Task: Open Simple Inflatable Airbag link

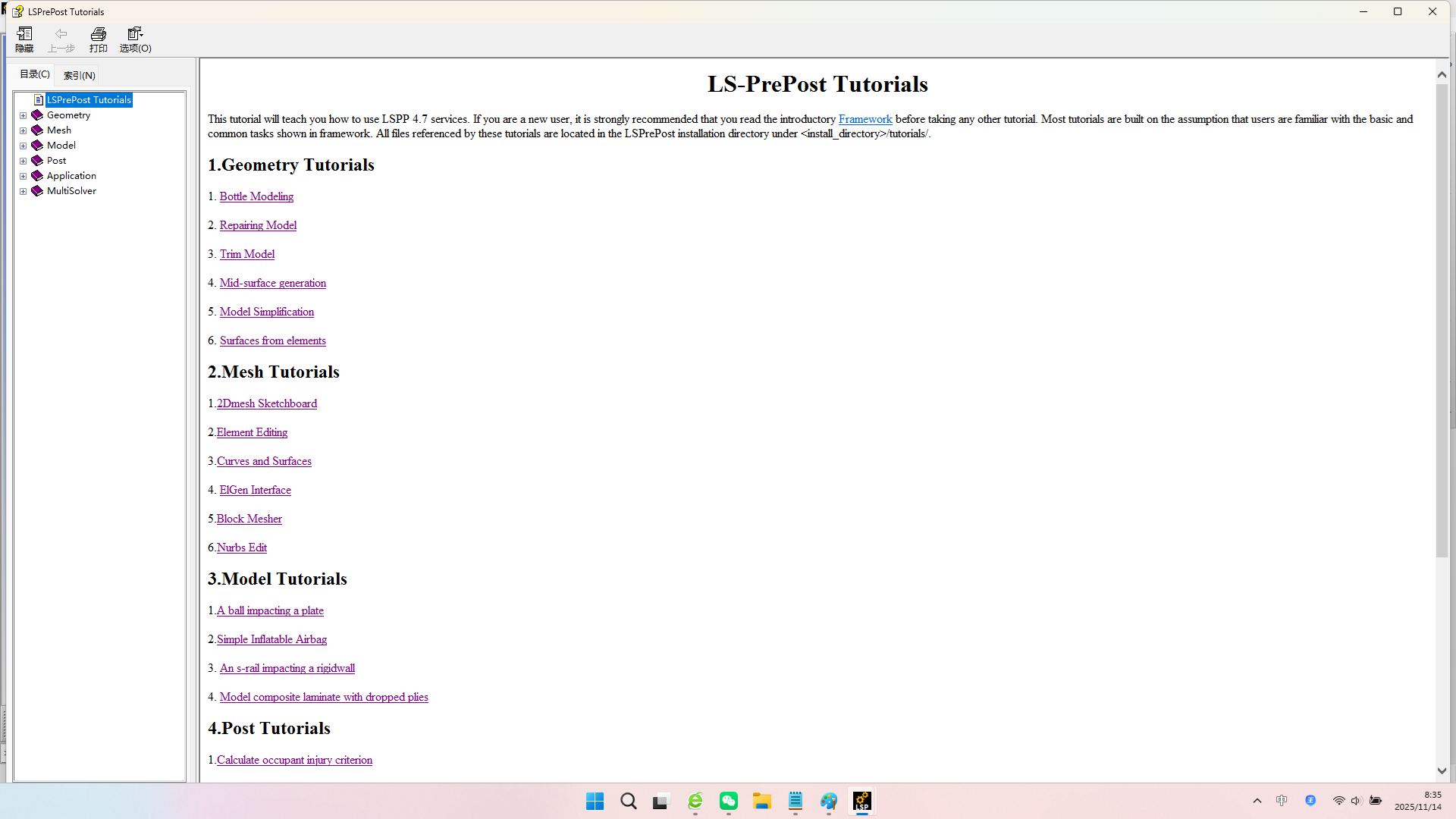Action: coord(271,639)
